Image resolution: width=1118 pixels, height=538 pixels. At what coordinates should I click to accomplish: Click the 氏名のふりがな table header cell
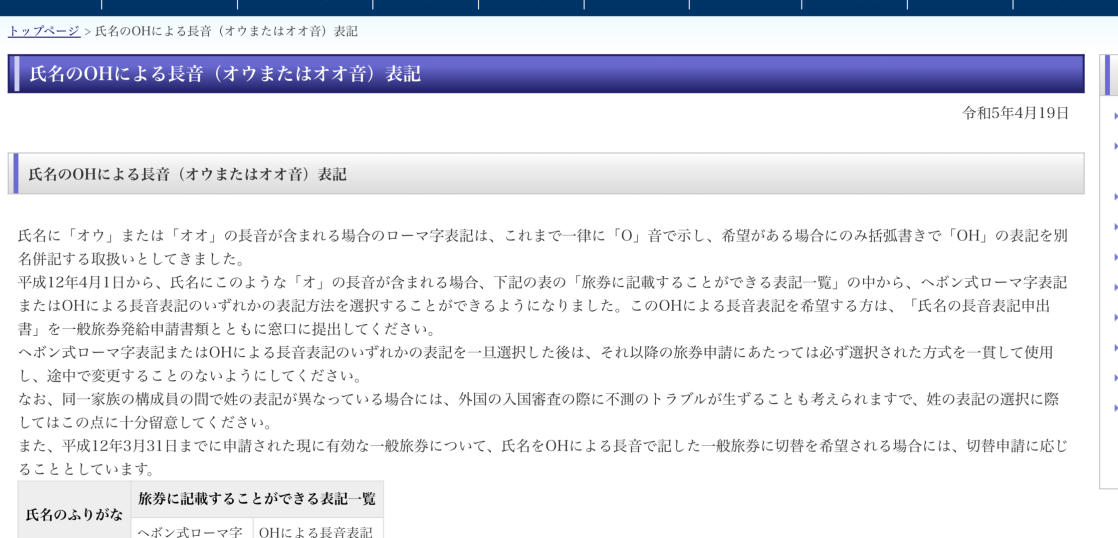[x=74, y=514]
